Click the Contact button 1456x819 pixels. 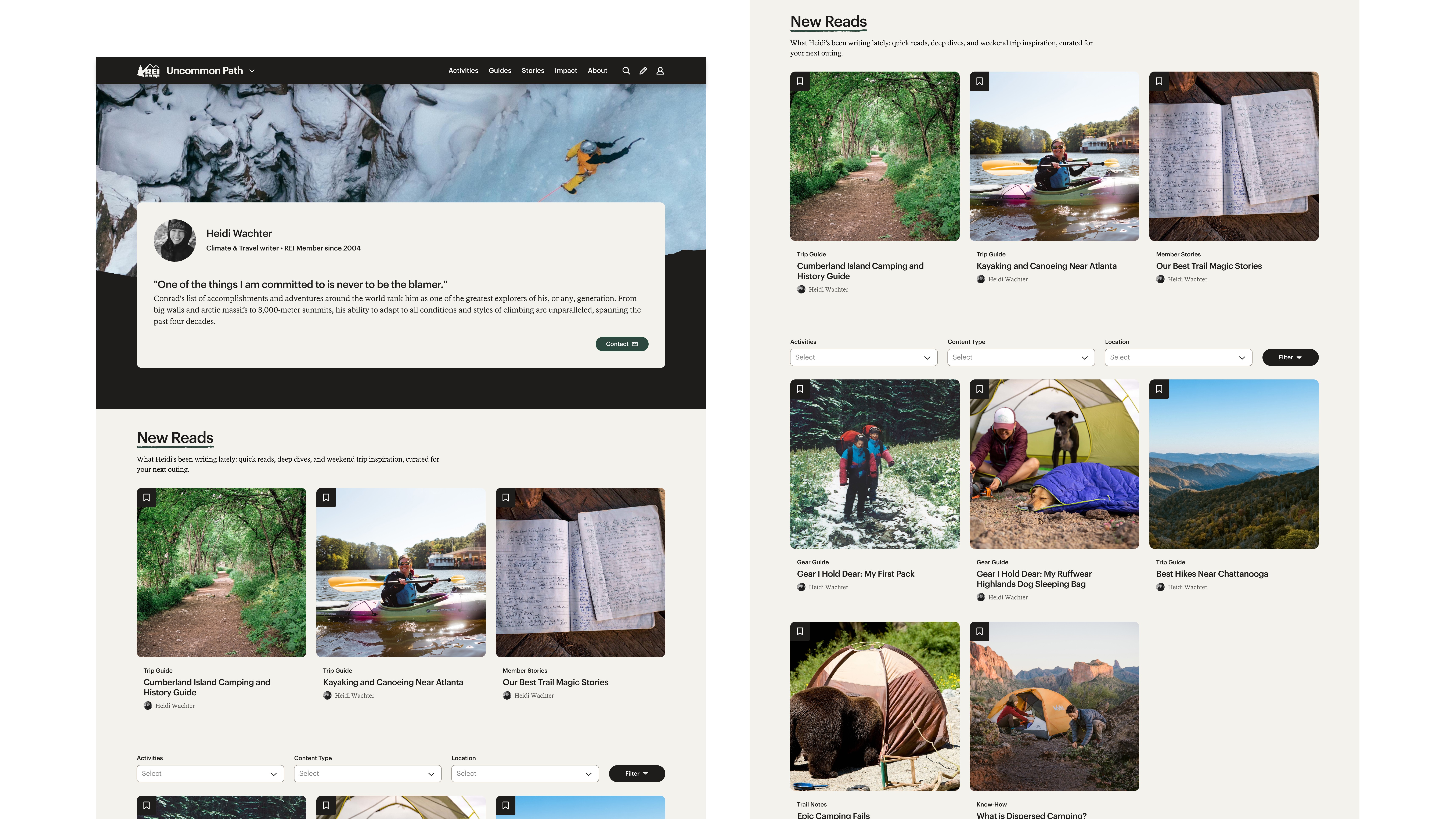(622, 344)
